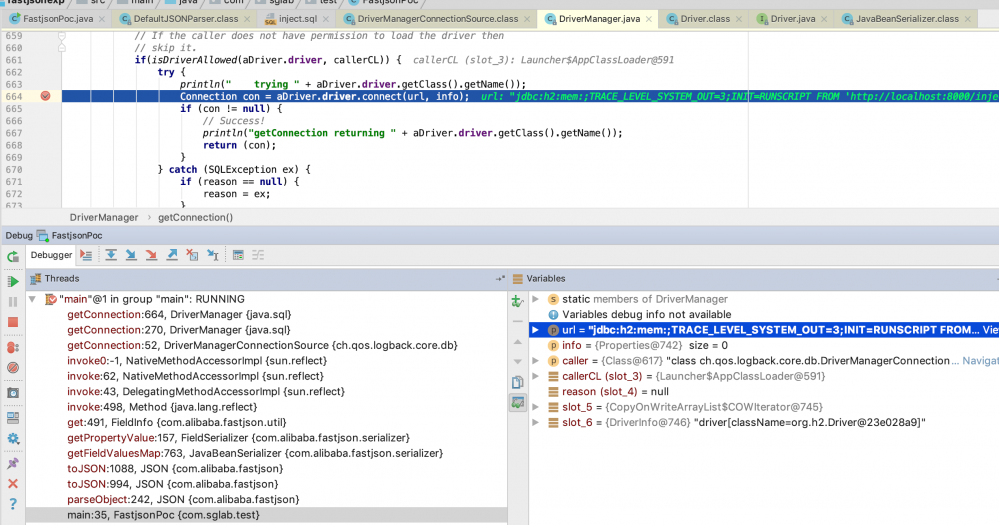Show execution point
This screenshot has width=999, height=525.
(x=86, y=255)
